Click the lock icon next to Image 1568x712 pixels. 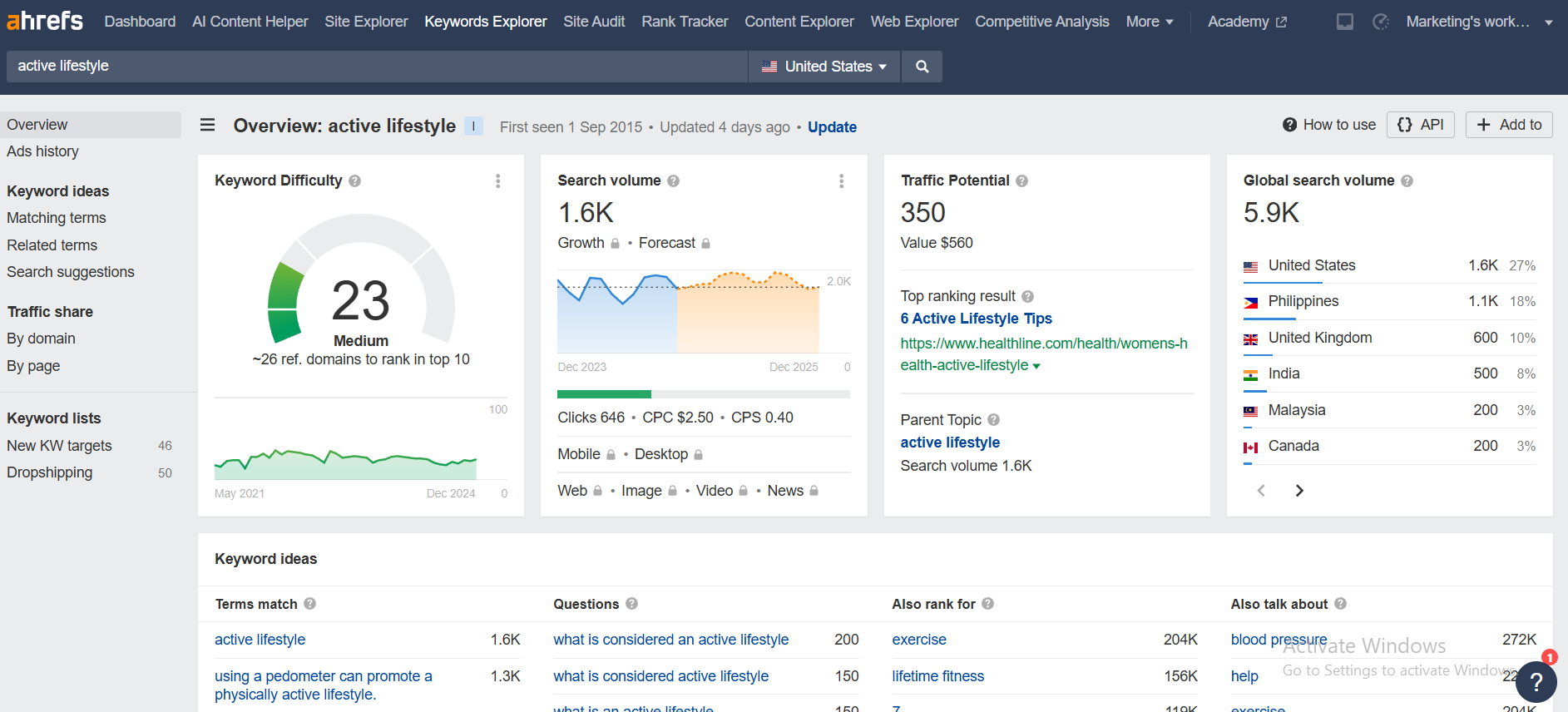[673, 491]
